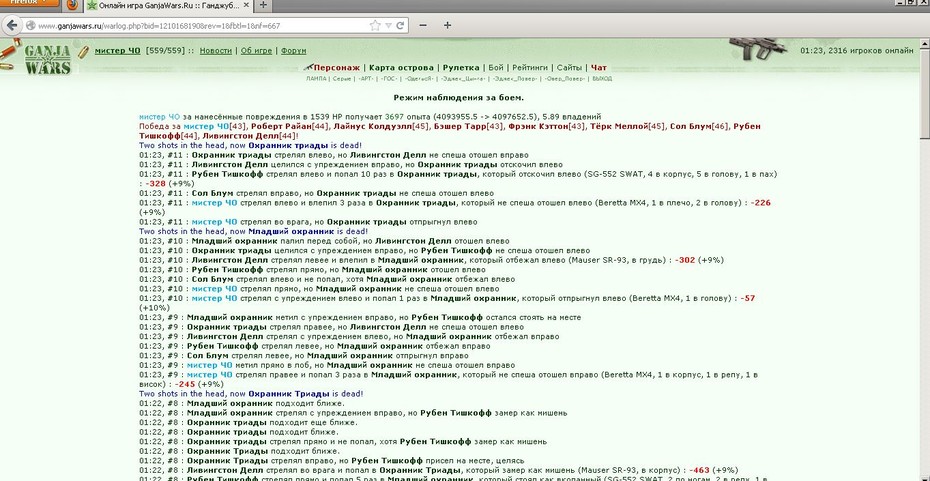This screenshot has height=481, width=930.
Task: Close the GanjaWars.Ru tab
Action: coord(245,6)
